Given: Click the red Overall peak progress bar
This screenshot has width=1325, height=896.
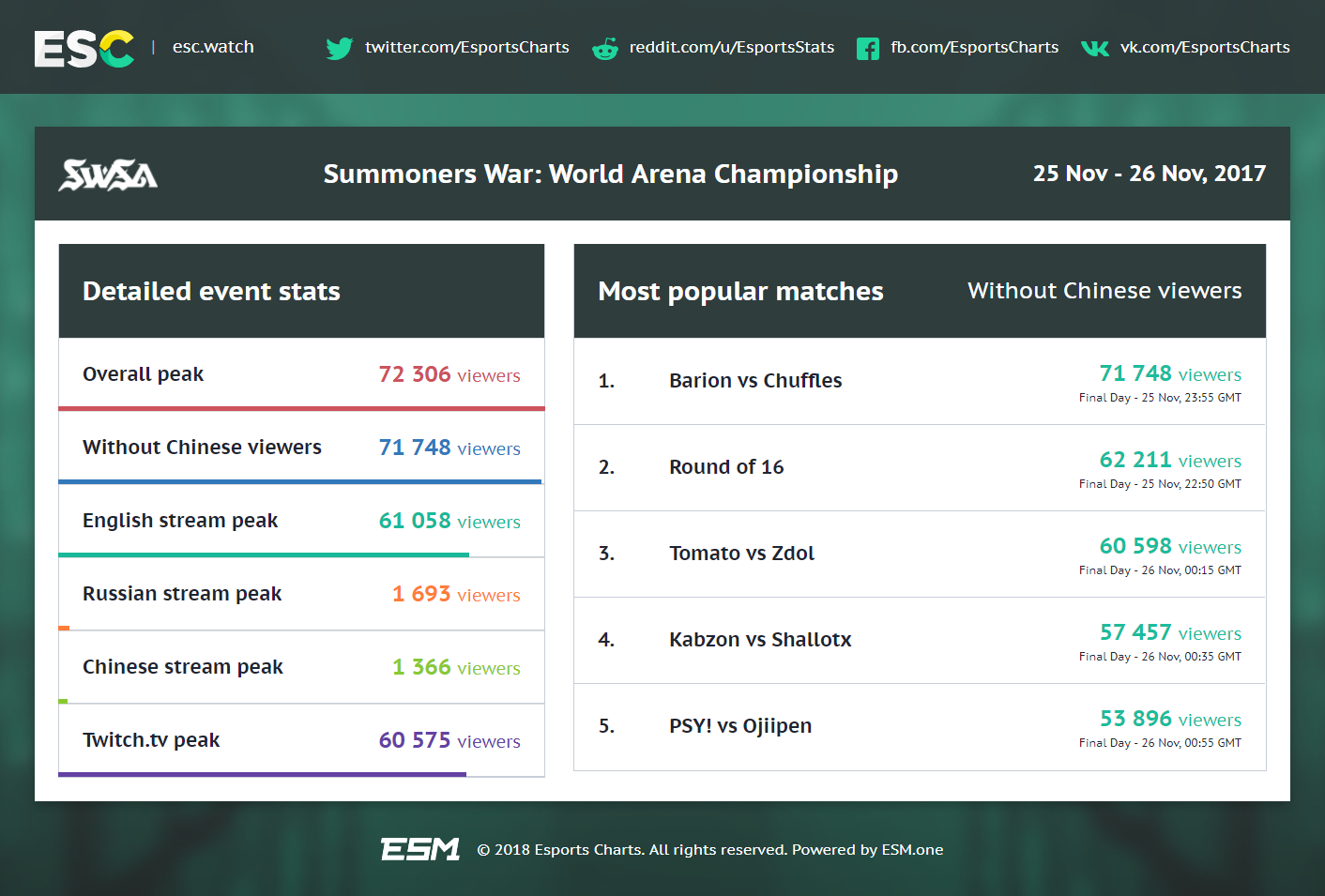Looking at the screenshot, I should (301, 409).
